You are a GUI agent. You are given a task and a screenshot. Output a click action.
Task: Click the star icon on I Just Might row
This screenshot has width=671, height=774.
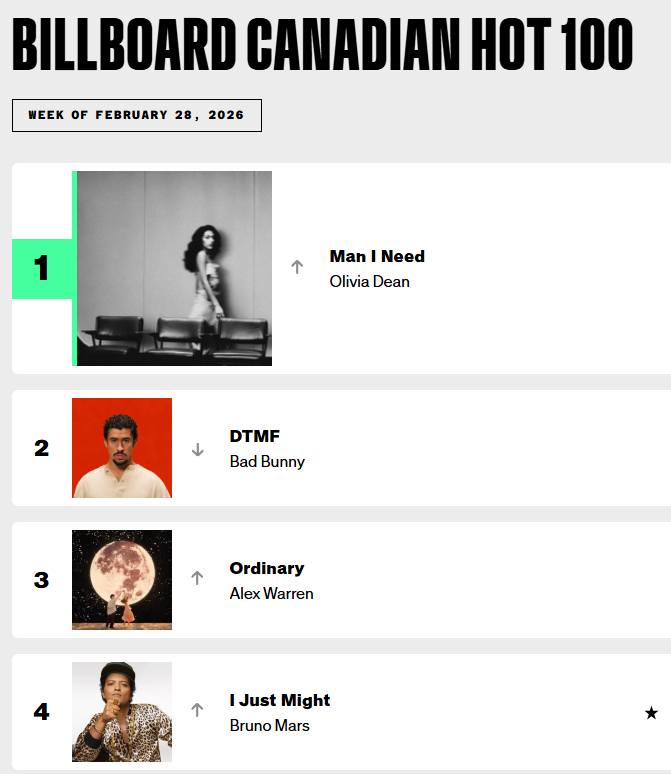[651, 713]
